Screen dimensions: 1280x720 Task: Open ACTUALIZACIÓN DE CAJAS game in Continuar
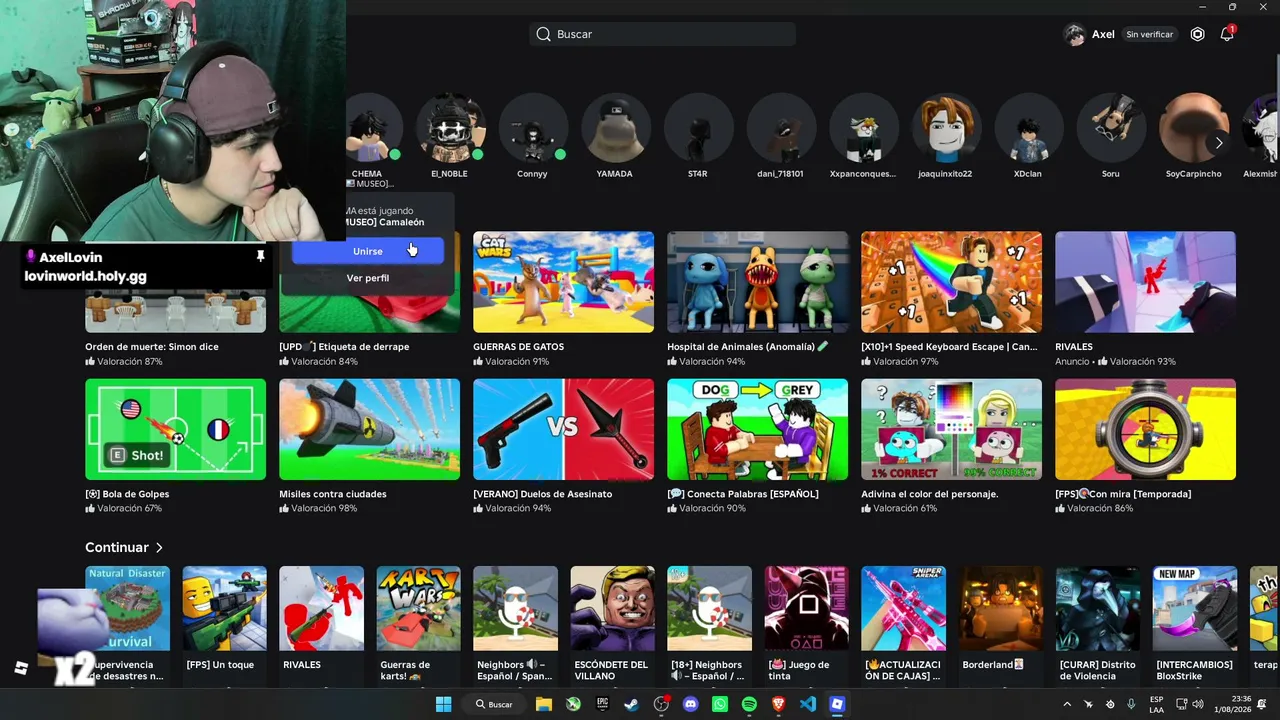(903, 608)
